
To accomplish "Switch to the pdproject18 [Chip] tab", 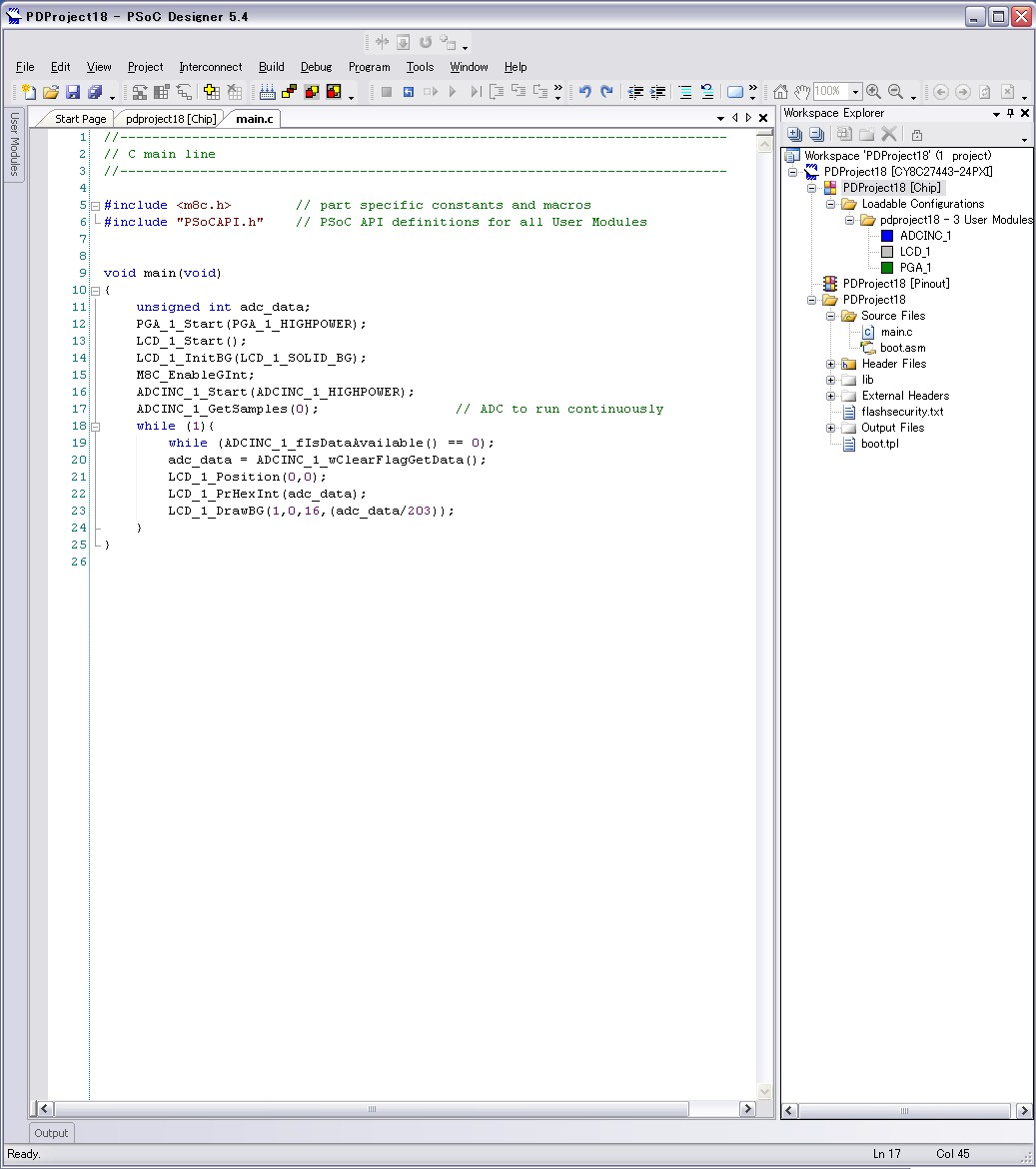I will 170,119.
